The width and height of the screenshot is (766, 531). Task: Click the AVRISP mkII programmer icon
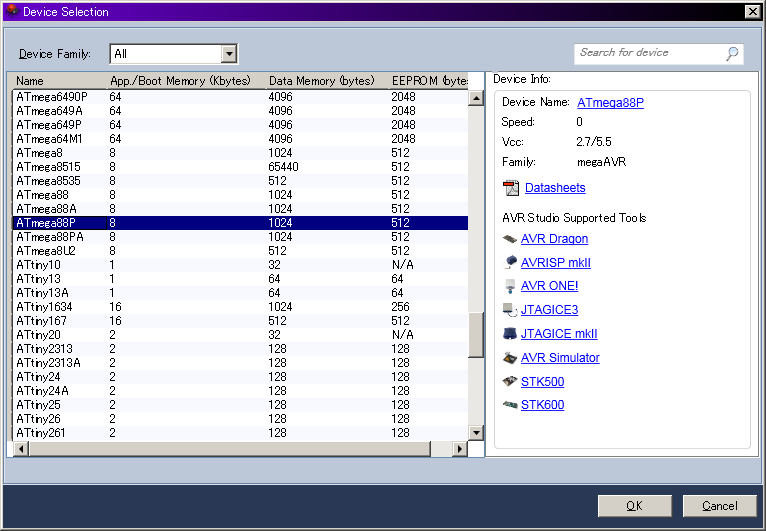point(510,263)
